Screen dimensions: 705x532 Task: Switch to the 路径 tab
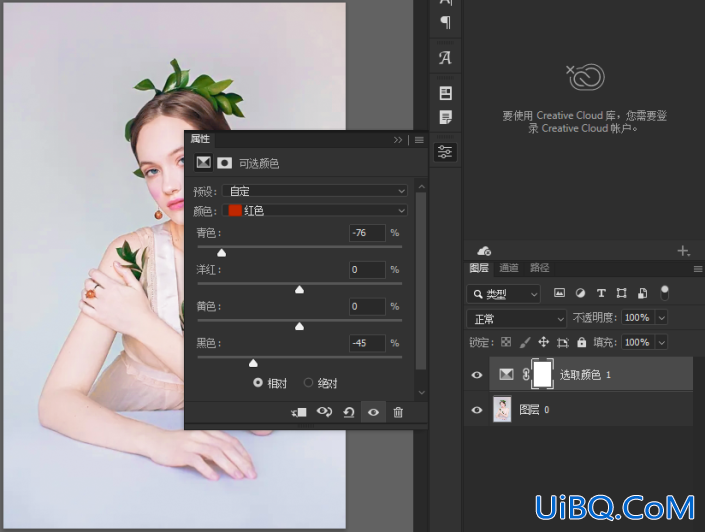(x=539, y=268)
